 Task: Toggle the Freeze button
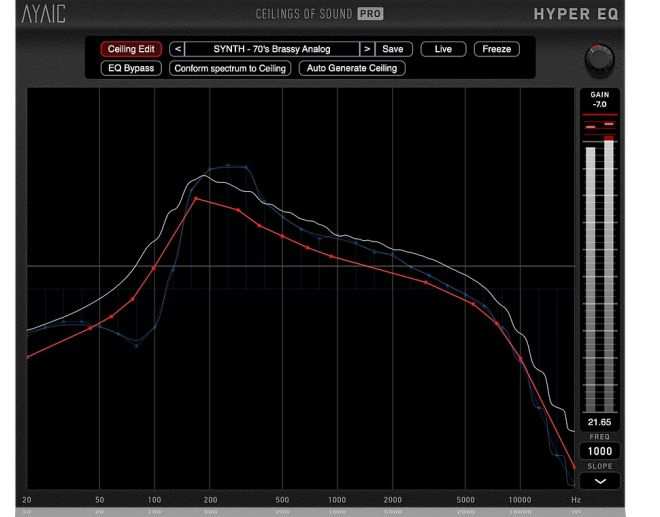click(x=497, y=49)
